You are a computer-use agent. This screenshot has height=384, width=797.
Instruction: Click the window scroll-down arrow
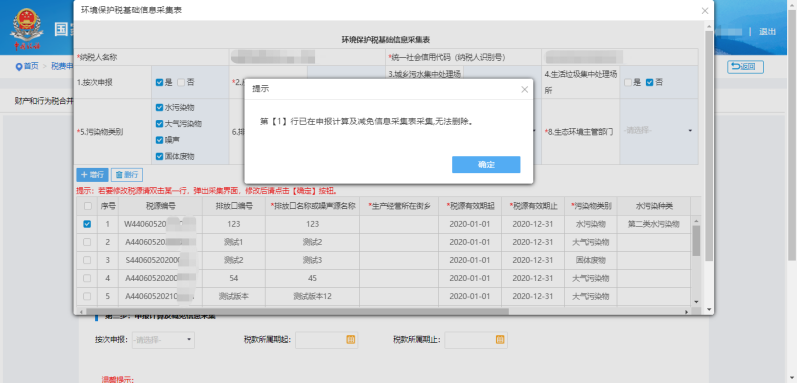[x=709, y=309]
